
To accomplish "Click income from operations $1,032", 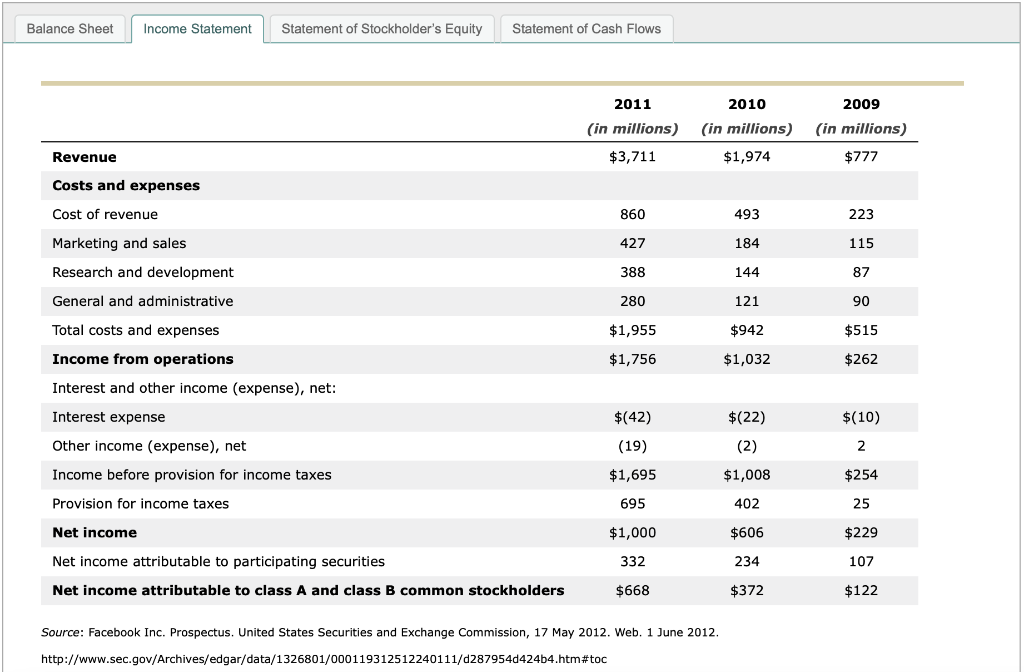I will (746, 359).
